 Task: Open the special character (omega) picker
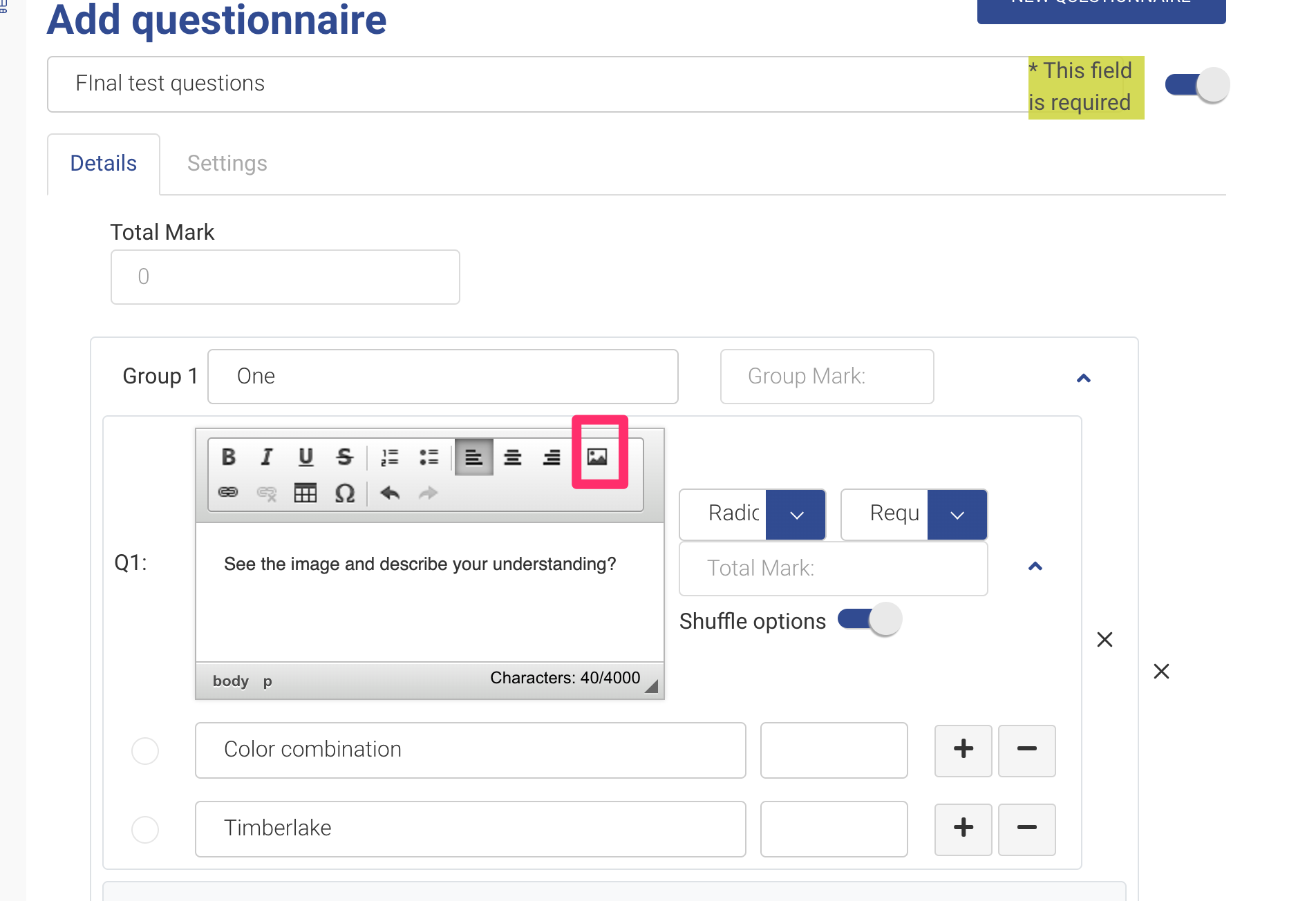[x=344, y=493]
